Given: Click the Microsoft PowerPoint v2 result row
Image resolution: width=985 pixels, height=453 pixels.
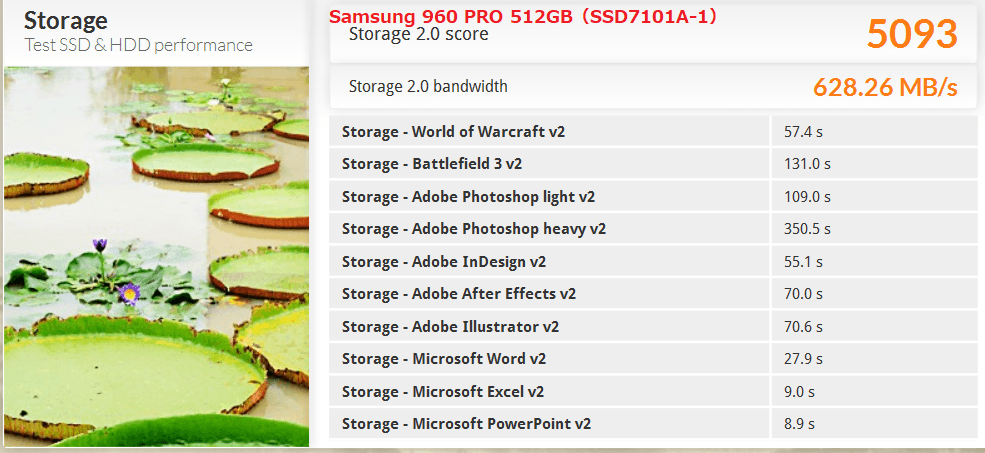Looking at the screenshot, I should tap(653, 423).
